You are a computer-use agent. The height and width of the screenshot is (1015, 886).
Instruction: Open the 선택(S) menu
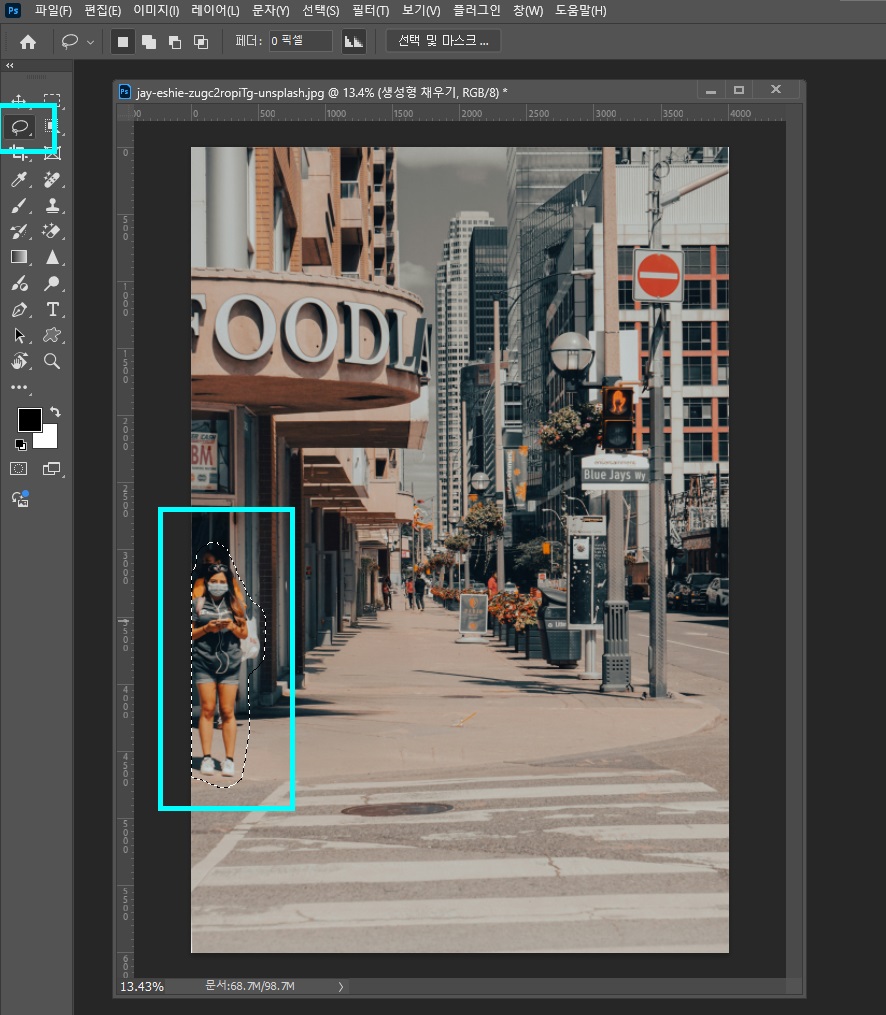click(x=321, y=10)
